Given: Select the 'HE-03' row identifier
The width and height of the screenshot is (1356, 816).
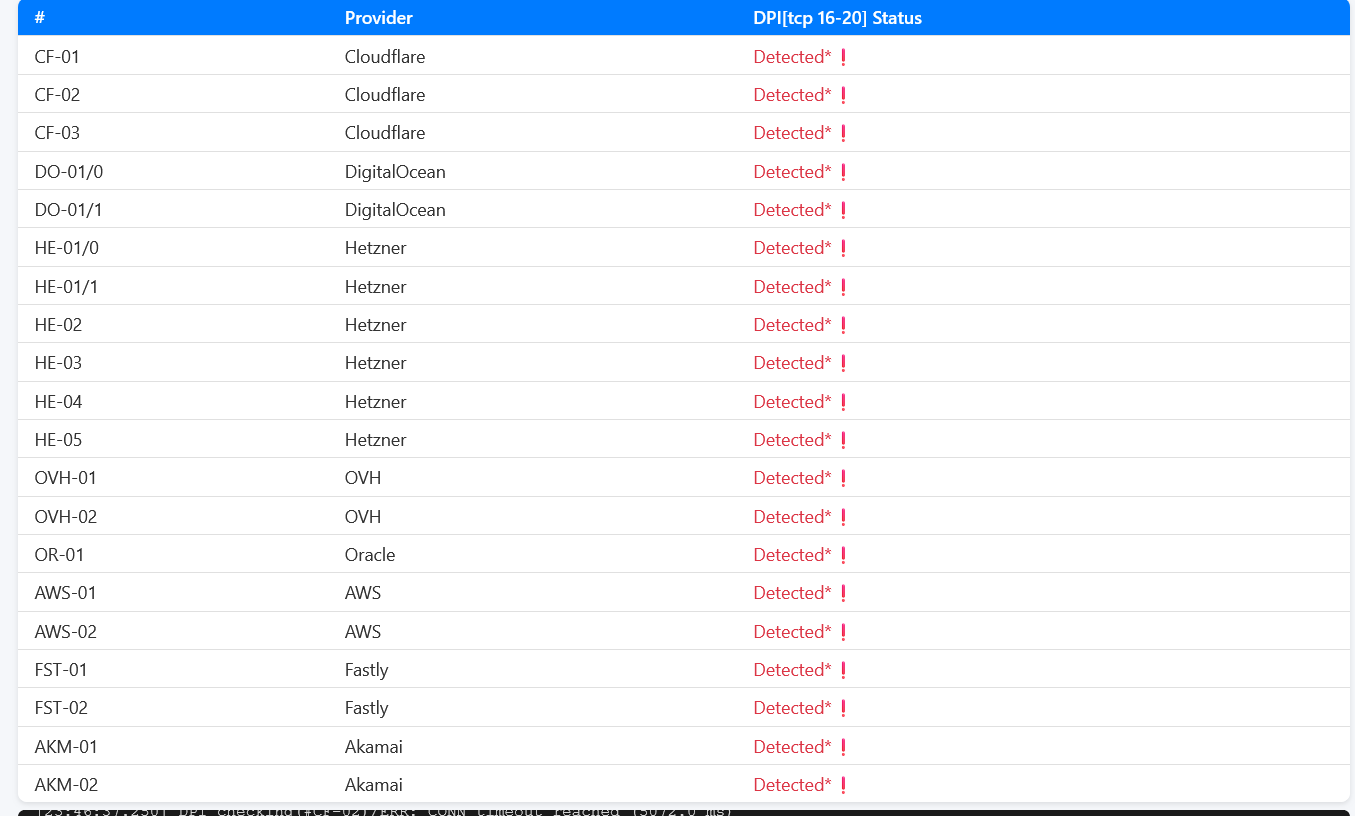Looking at the screenshot, I should pos(58,363).
